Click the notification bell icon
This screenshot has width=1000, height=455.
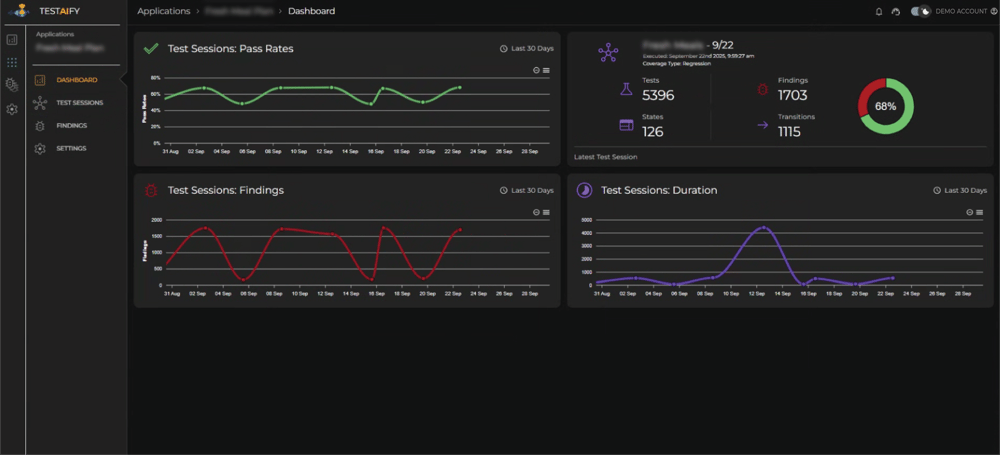click(879, 12)
